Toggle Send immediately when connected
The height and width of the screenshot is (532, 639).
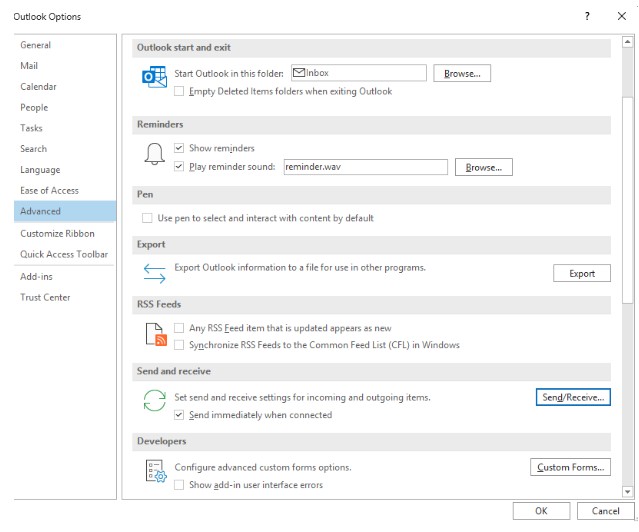(179, 415)
